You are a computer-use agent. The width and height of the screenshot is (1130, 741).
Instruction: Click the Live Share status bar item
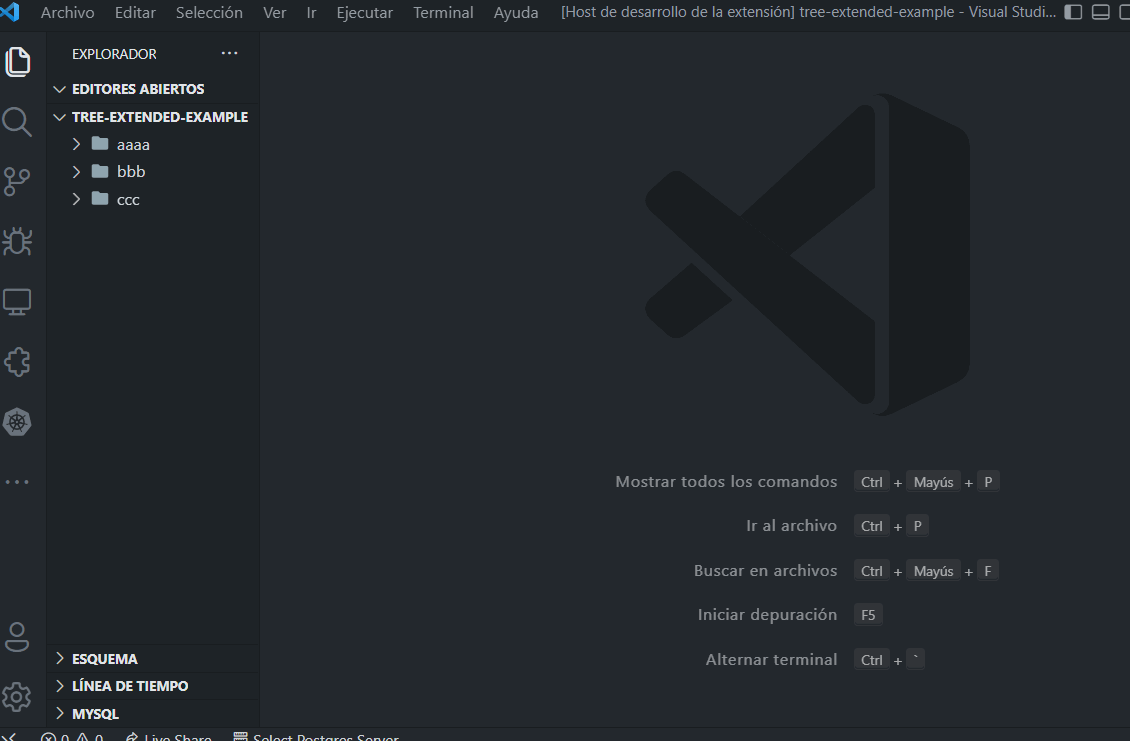[169, 737]
